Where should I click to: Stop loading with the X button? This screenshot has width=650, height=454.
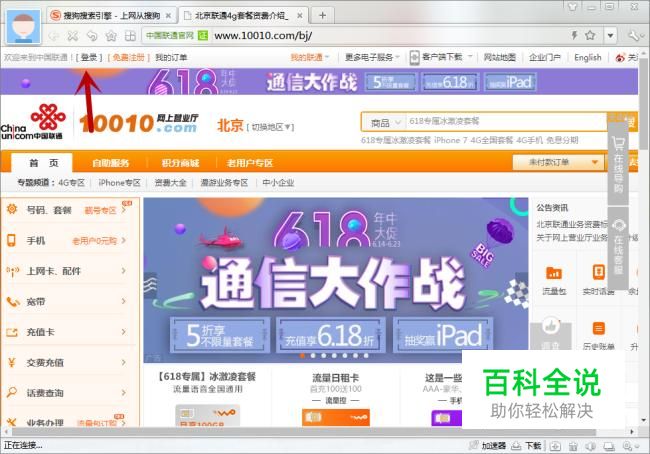point(73,36)
